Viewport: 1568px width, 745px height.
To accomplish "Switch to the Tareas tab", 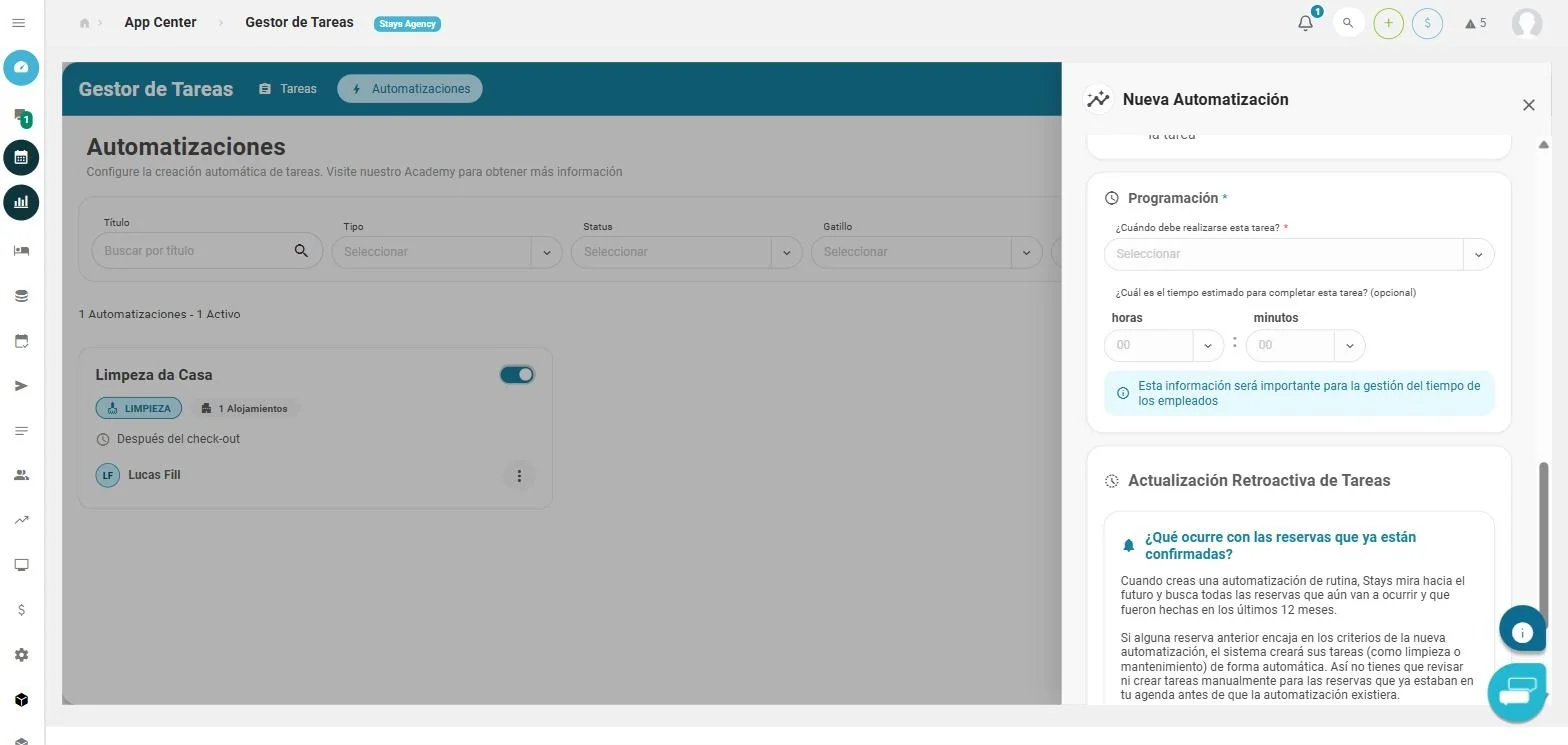I will 288,89.
